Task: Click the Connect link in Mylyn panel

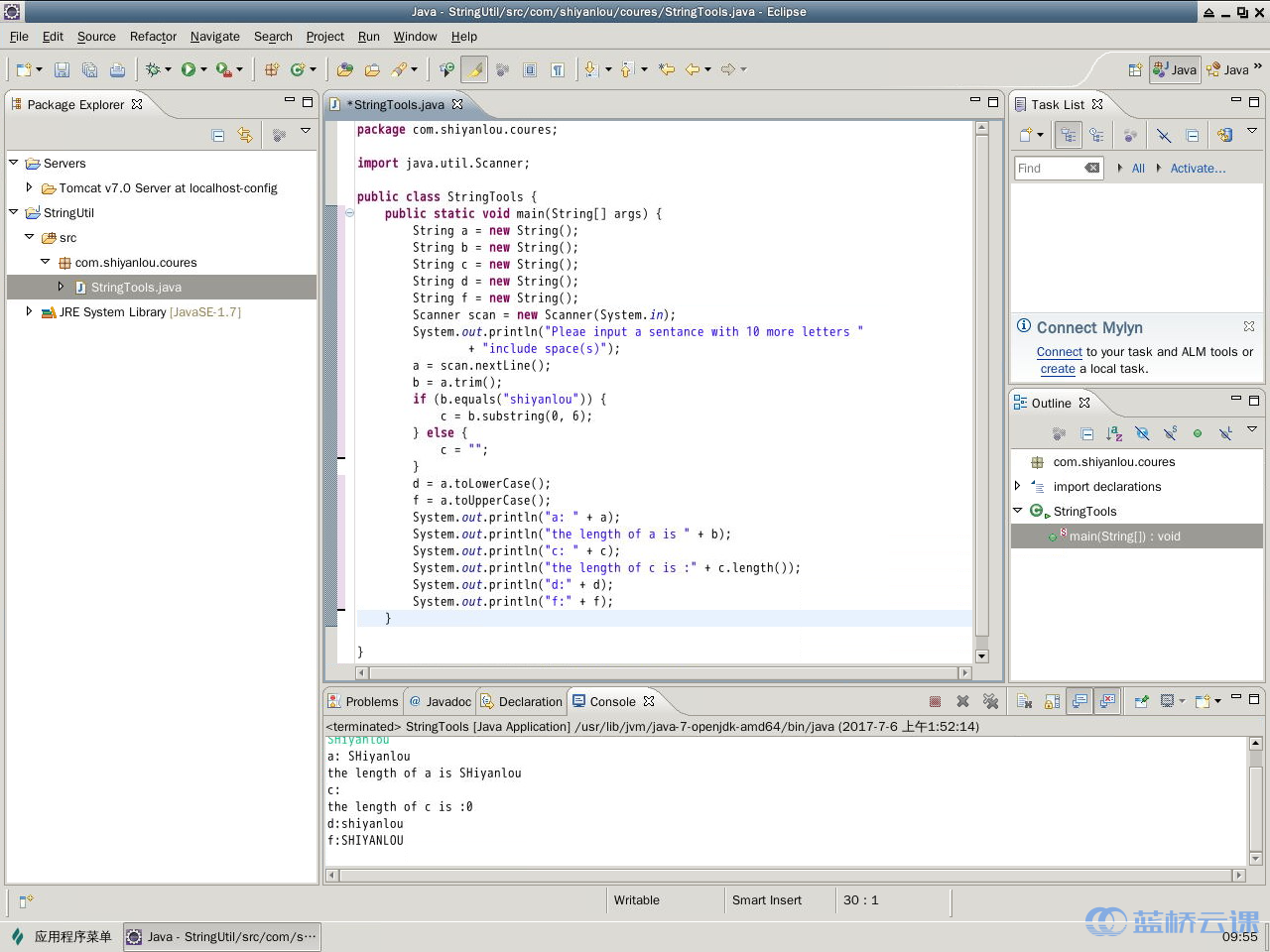Action: (x=1059, y=352)
